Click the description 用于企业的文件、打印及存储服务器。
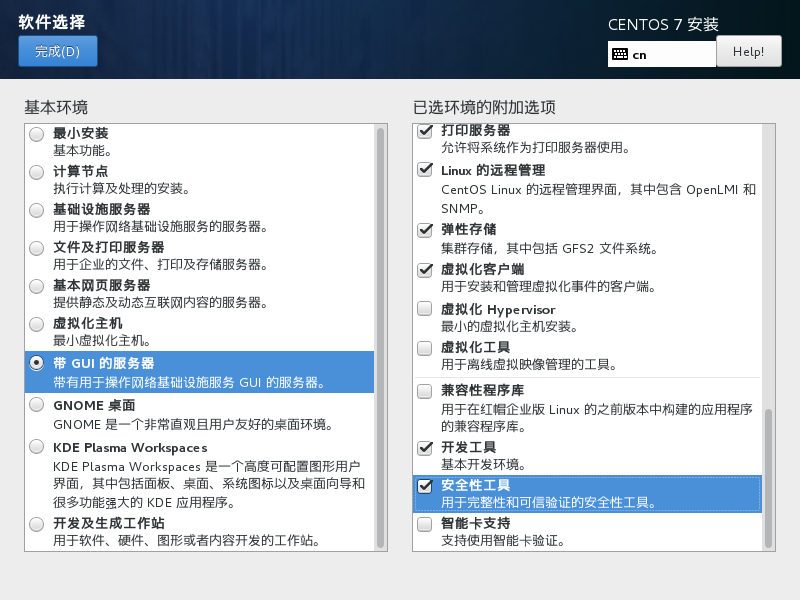Screen dimensions: 800x600 tap(161, 264)
